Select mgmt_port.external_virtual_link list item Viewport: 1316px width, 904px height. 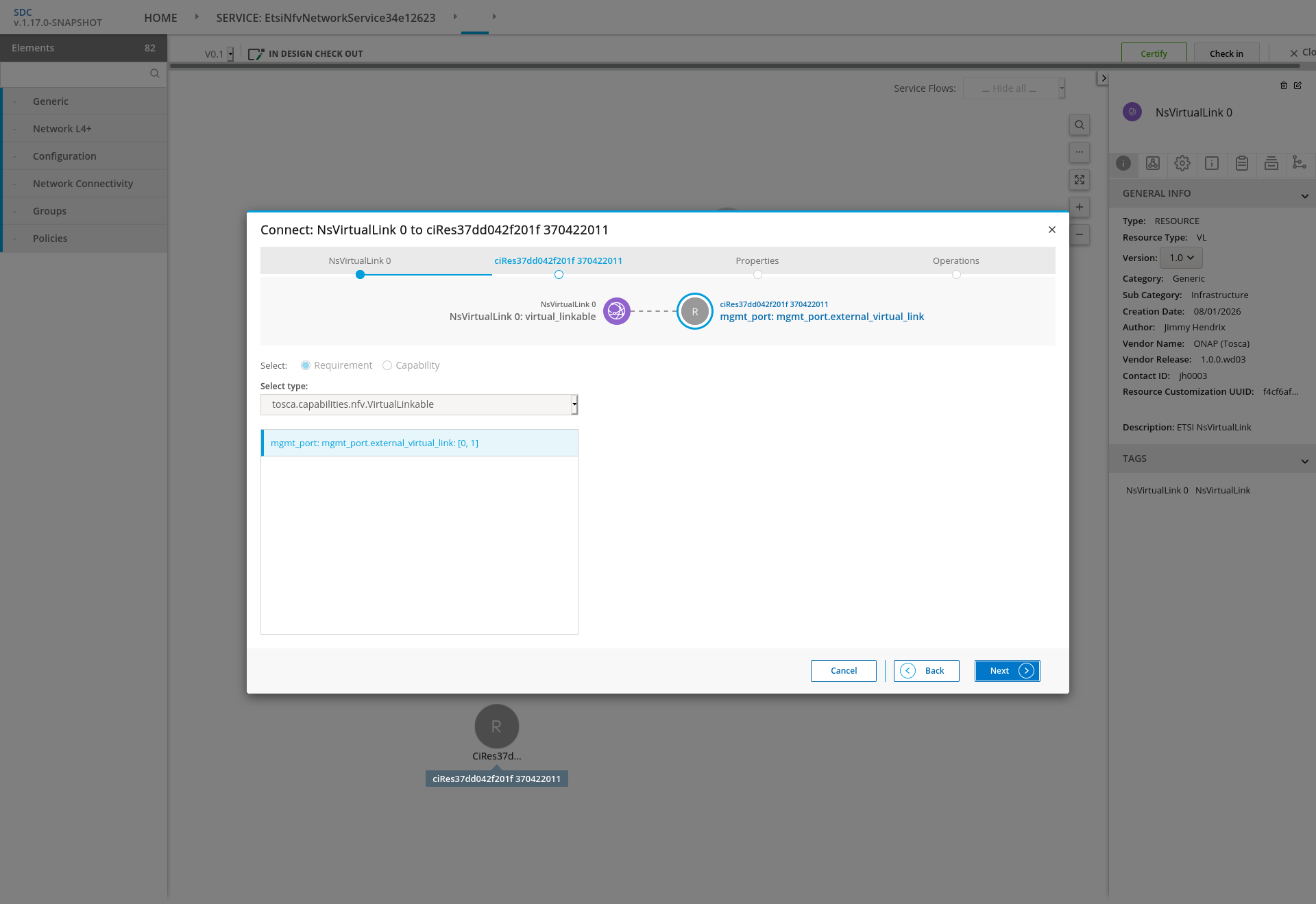point(419,443)
